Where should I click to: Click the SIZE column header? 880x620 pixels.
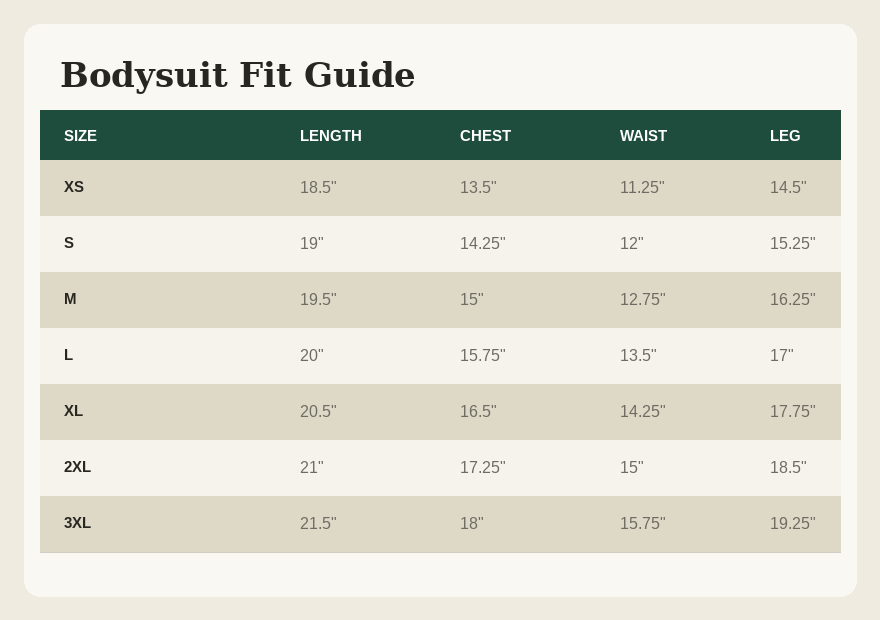(x=80, y=136)
